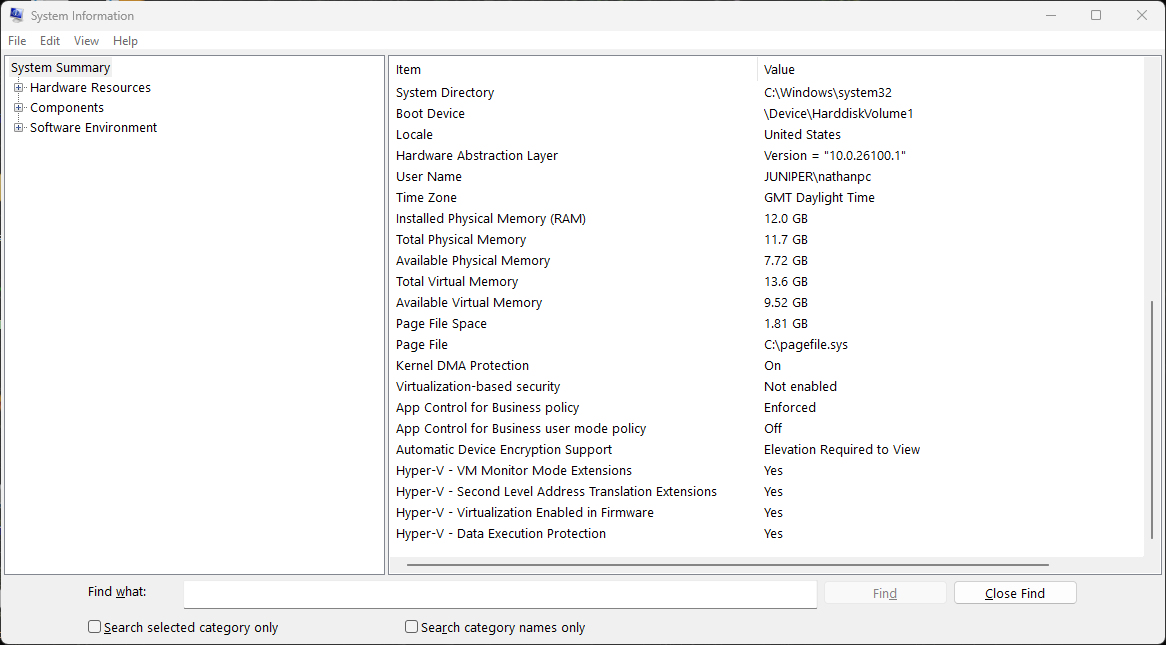Select Hyper-V Data Execution Protection row
The width and height of the screenshot is (1166, 645).
coord(766,533)
